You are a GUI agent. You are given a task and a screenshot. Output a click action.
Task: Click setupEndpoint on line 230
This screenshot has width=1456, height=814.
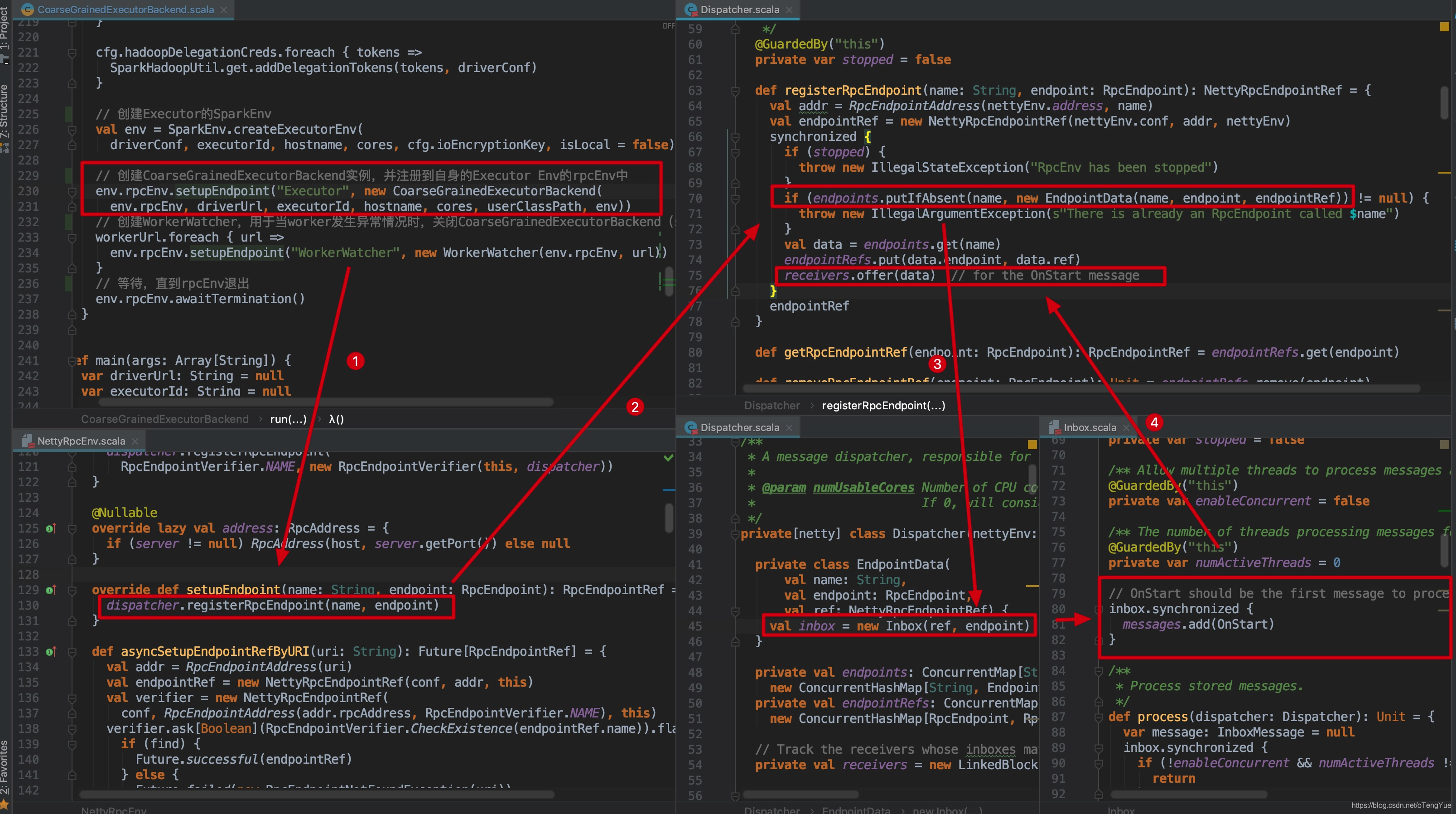(x=222, y=191)
